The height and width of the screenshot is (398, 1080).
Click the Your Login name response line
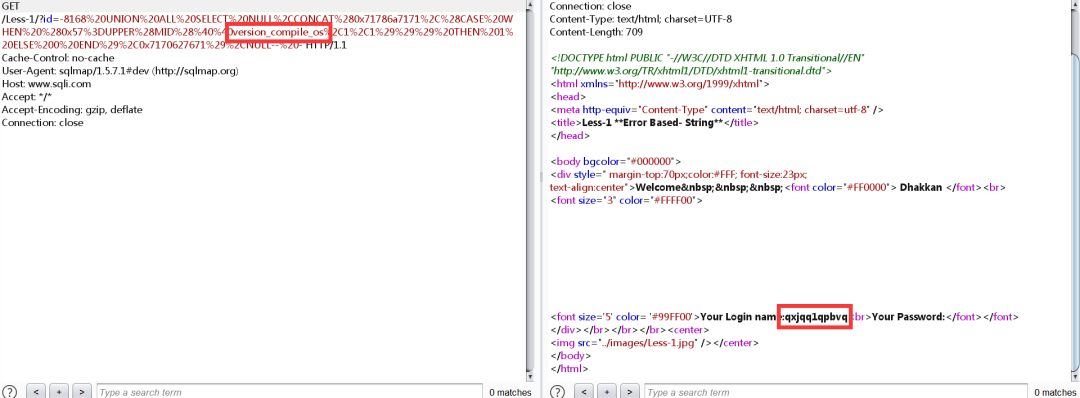785,317
